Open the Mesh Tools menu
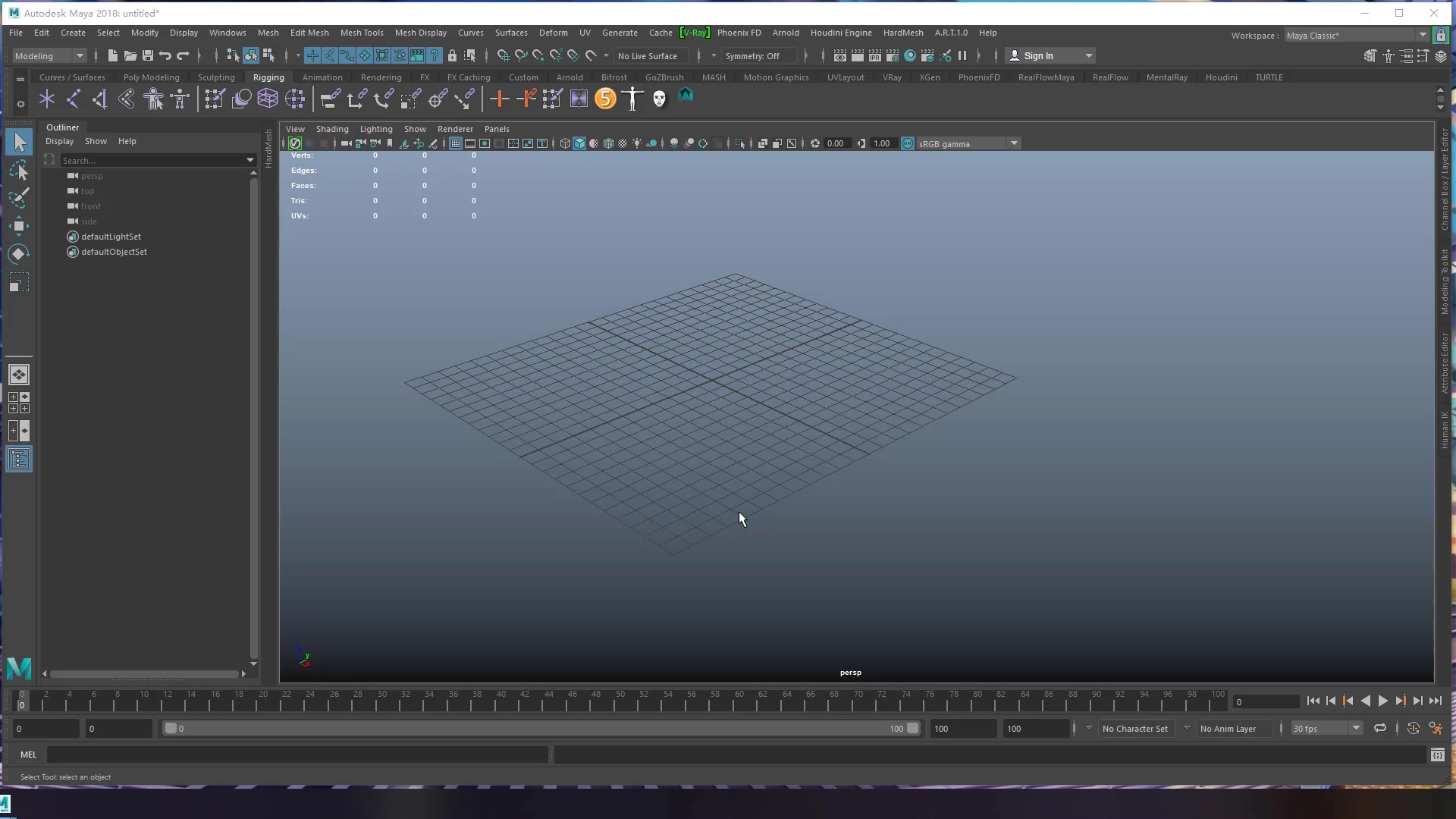Image resolution: width=1456 pixels, height=819 pixels. pyautogui.click(x=362, y=33)
